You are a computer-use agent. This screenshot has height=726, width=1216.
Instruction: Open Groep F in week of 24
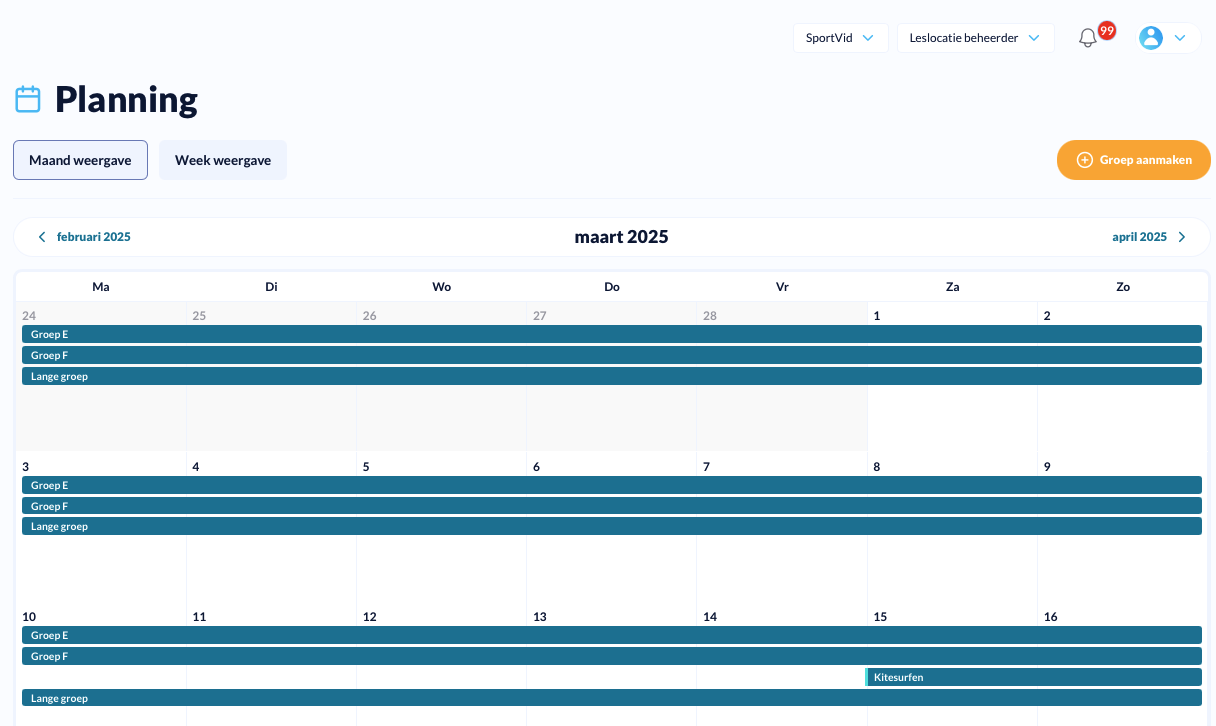612,355
